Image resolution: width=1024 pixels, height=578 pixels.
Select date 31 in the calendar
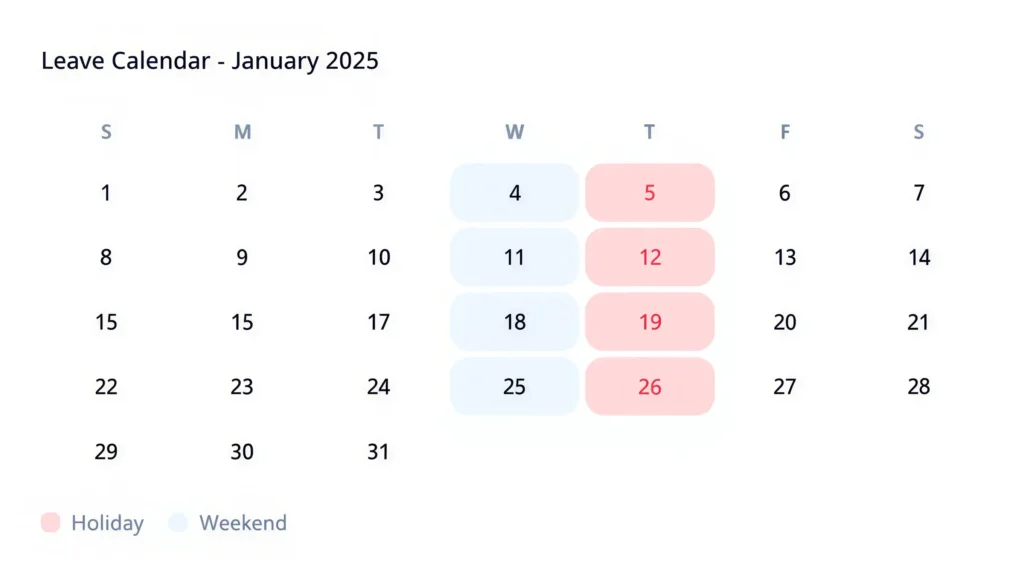tap(378, 452)
